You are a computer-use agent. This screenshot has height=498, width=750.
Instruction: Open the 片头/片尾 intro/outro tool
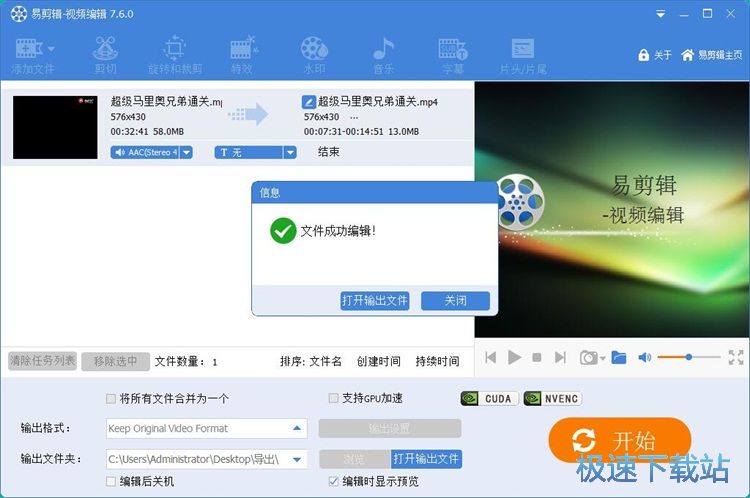(523, 55)
